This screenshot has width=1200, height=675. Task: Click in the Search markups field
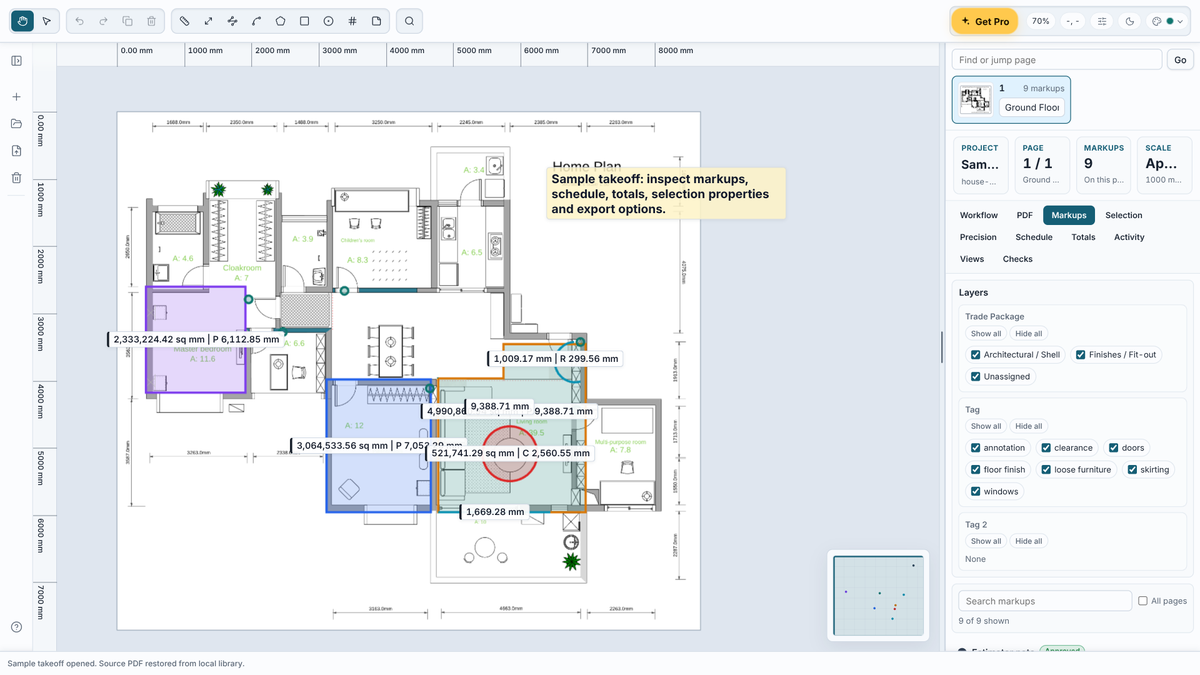click(1045, 601)
